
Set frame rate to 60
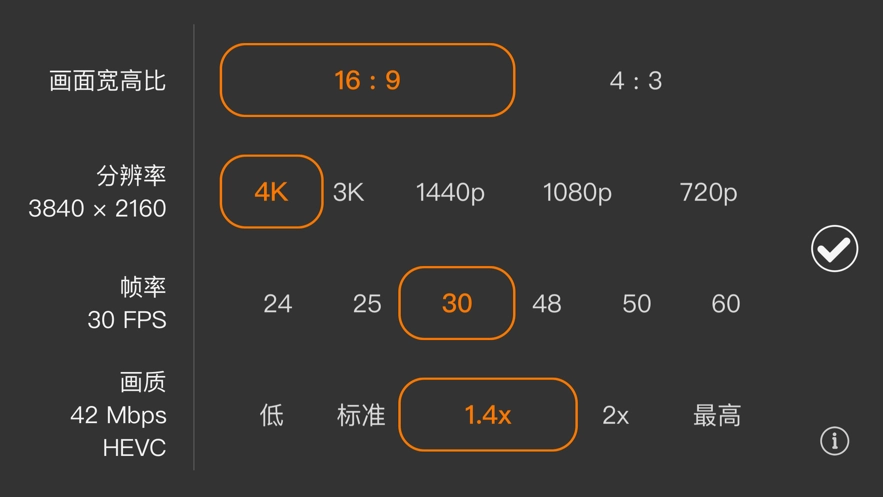coord(726,303)
